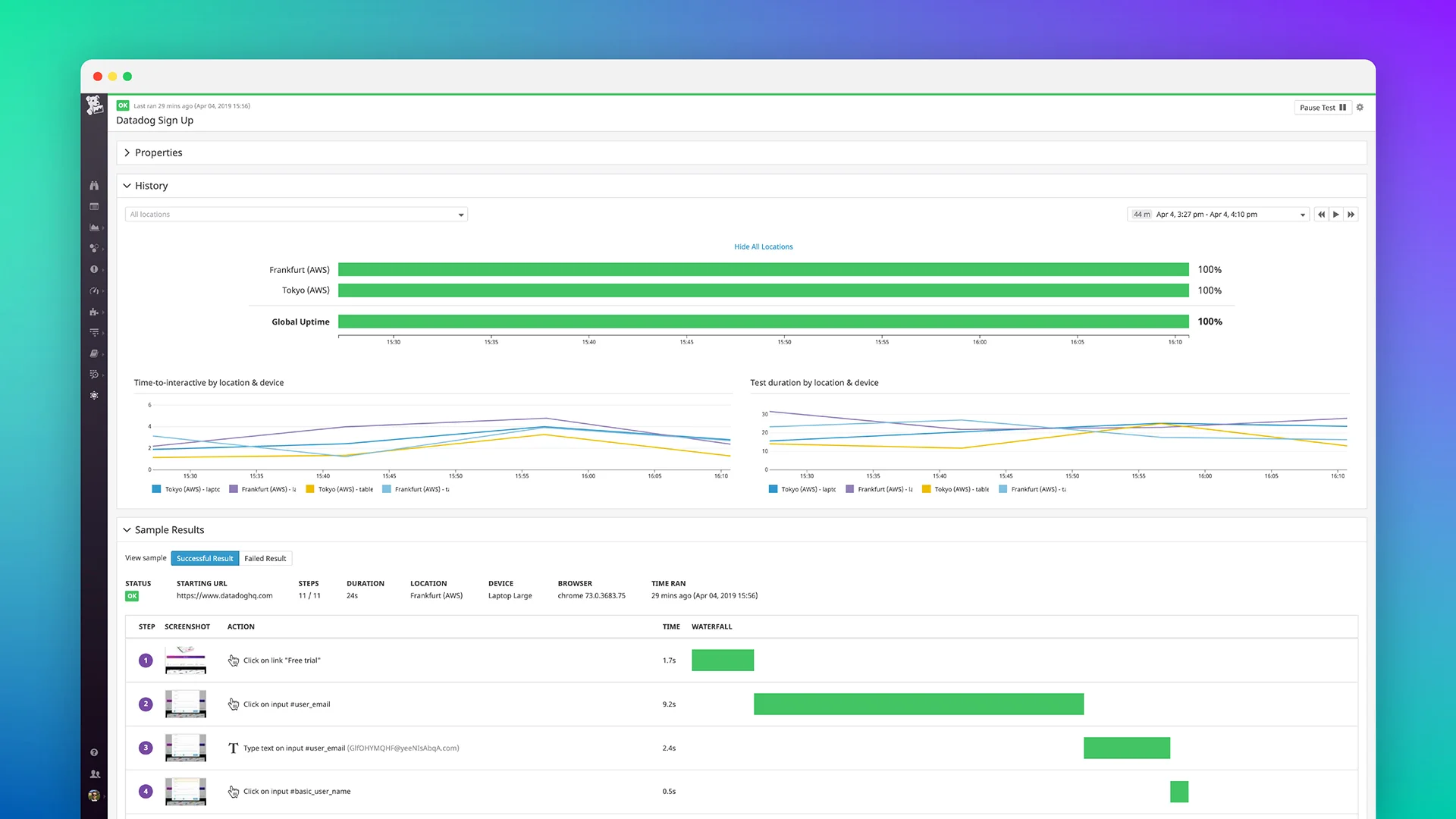This screenshot has height=819, width=1456.
Task: Open the Help question-mark icon
Action: coord(94,752)
